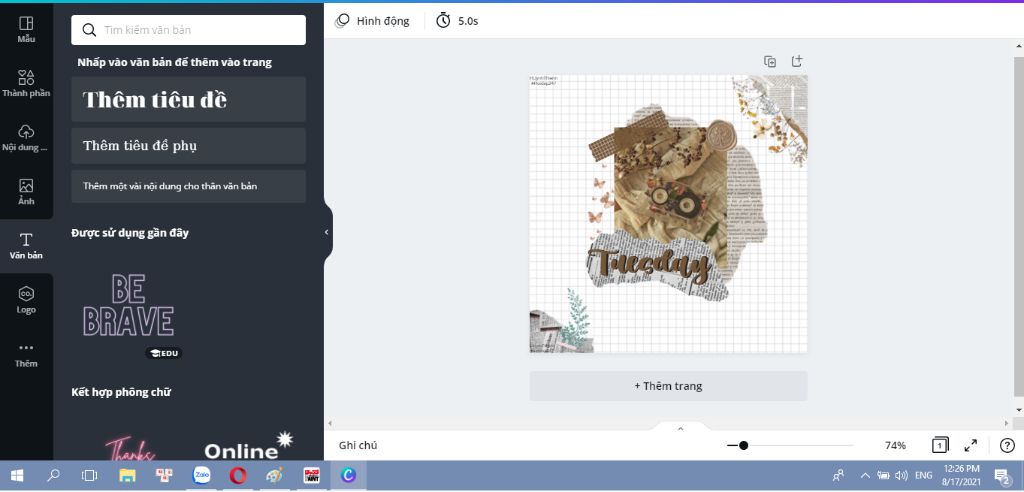Screen dimensions: 1024x492
Task: Add a new page using the plus icon
Action: point(797,61)
